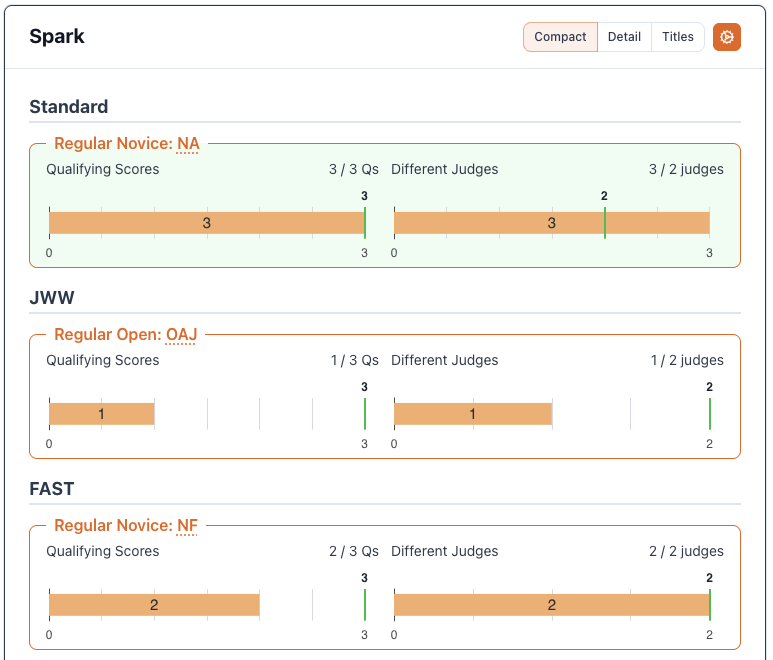The height and width of the screenshot is (660, 773).
Task: Click the '1 / 3 Qs' text
Action: [x=354, y=360]
